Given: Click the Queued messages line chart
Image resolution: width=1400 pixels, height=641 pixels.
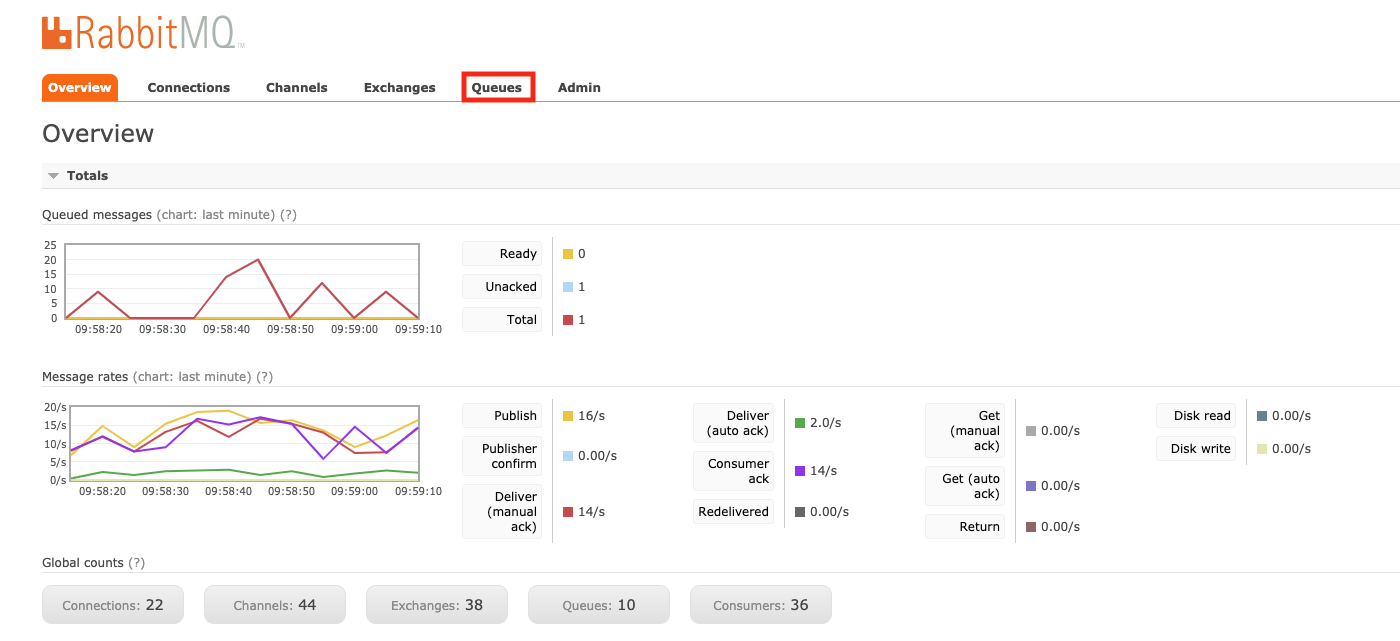Looking at the screenshot, I should click(241, 281).
